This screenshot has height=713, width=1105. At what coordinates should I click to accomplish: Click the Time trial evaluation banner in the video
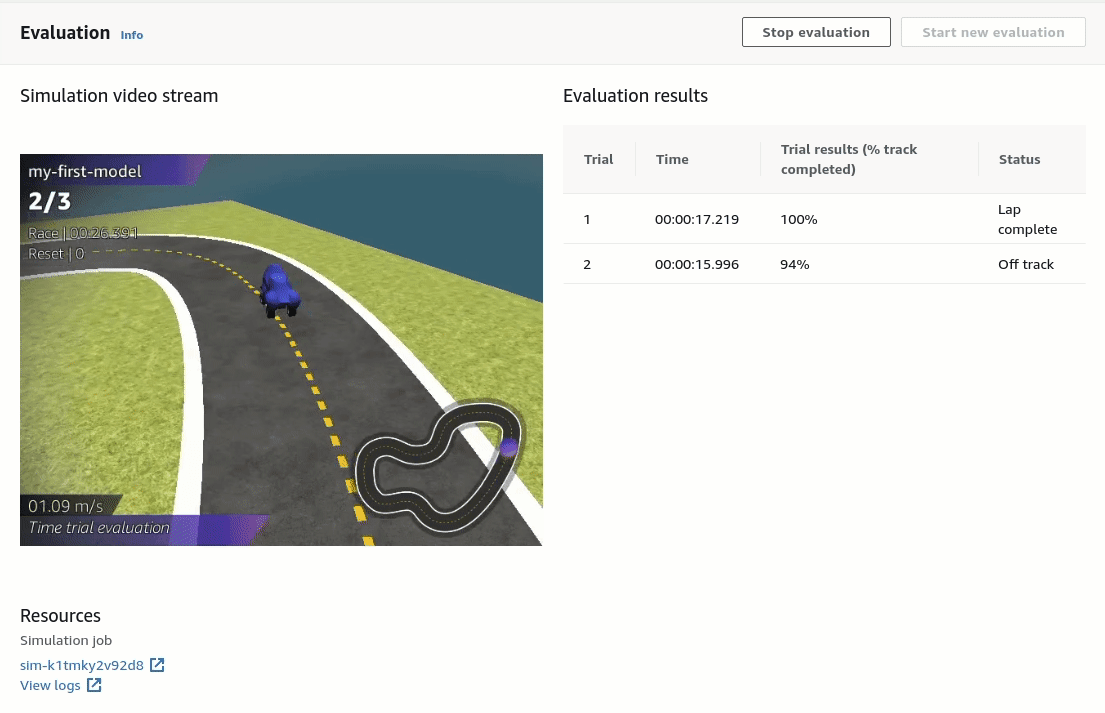(99, 528)
